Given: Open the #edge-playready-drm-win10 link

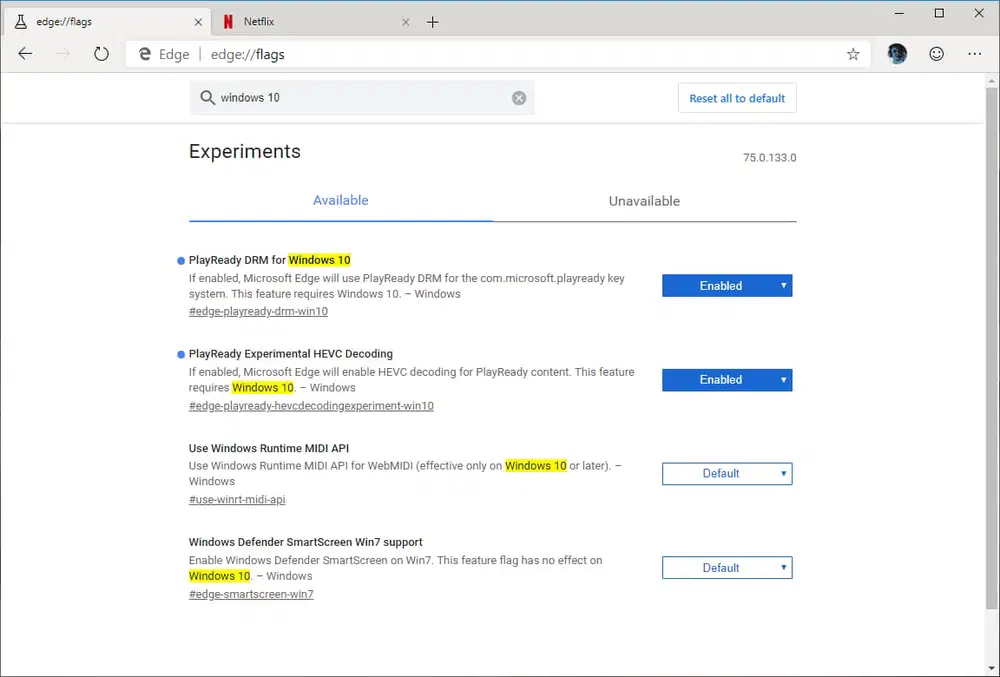Looking at the screenshot, I should (257, 311).
